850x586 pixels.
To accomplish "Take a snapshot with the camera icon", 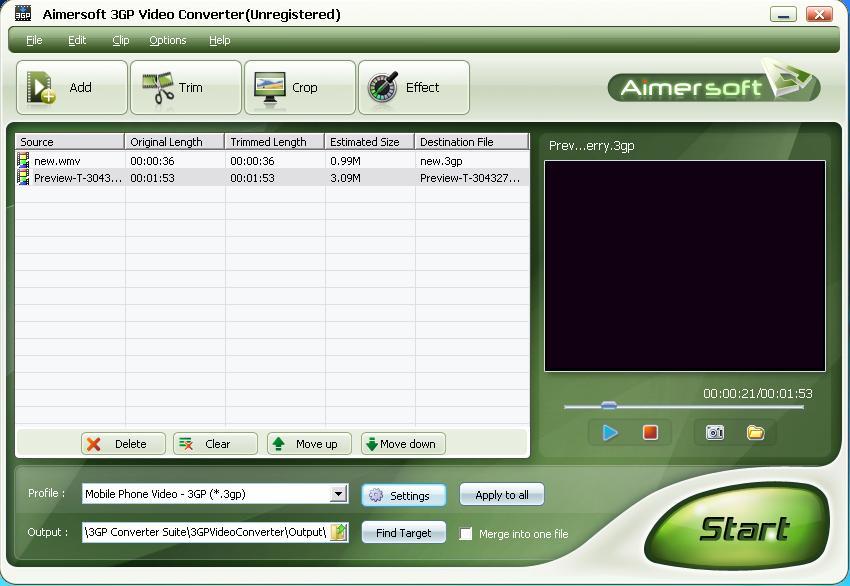I will 714,432.
